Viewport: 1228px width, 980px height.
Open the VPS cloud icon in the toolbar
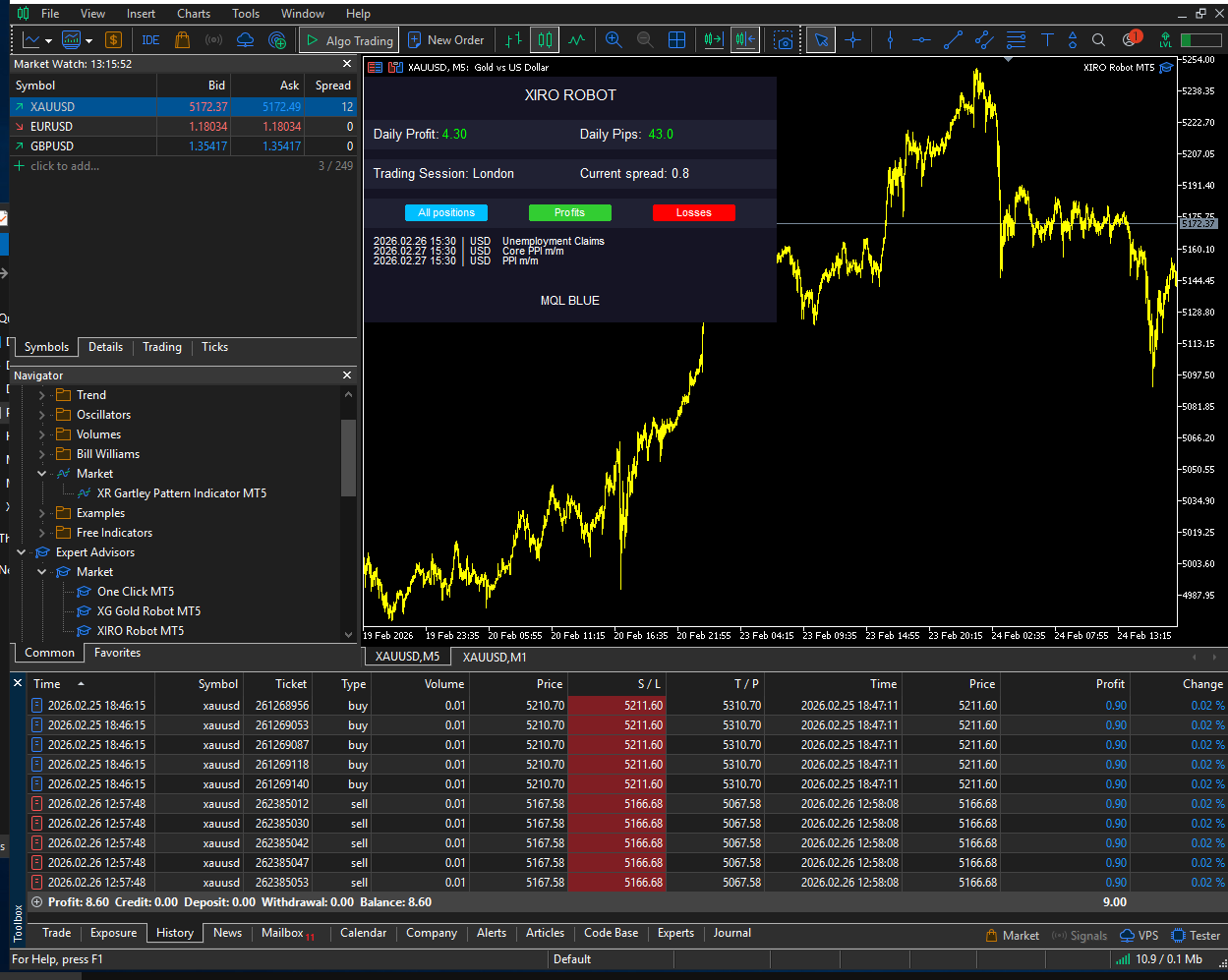click(x=246, y=40)
